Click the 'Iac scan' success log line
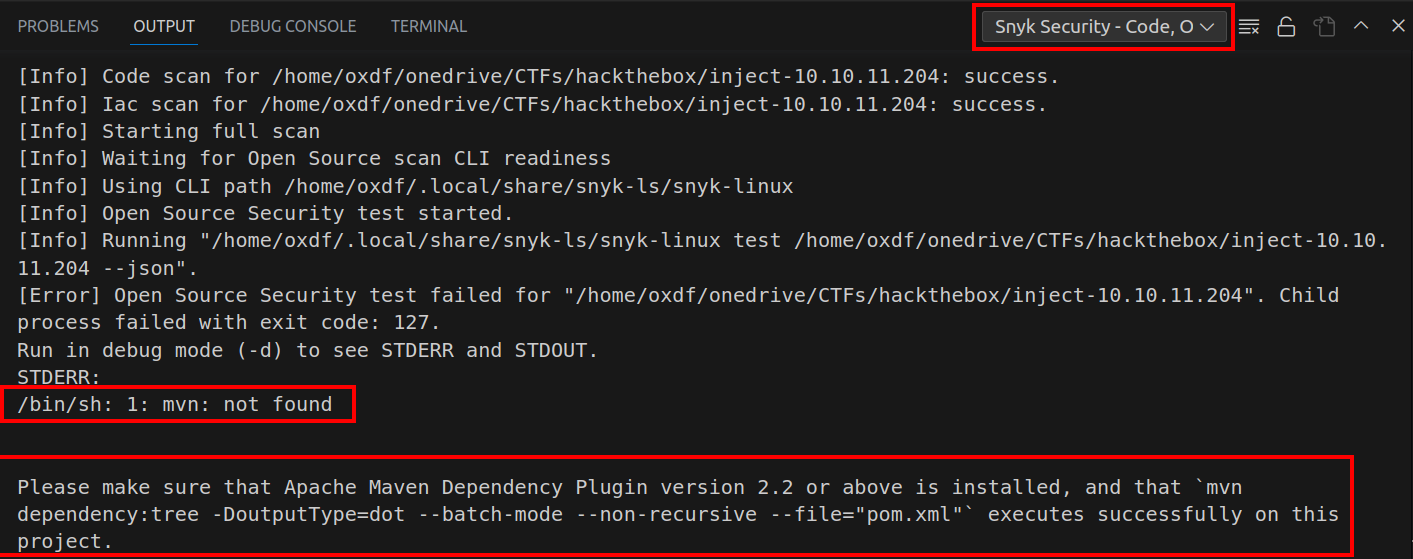Image resolution: width=1413 pixels, height=559 pixels. point(532,104)
